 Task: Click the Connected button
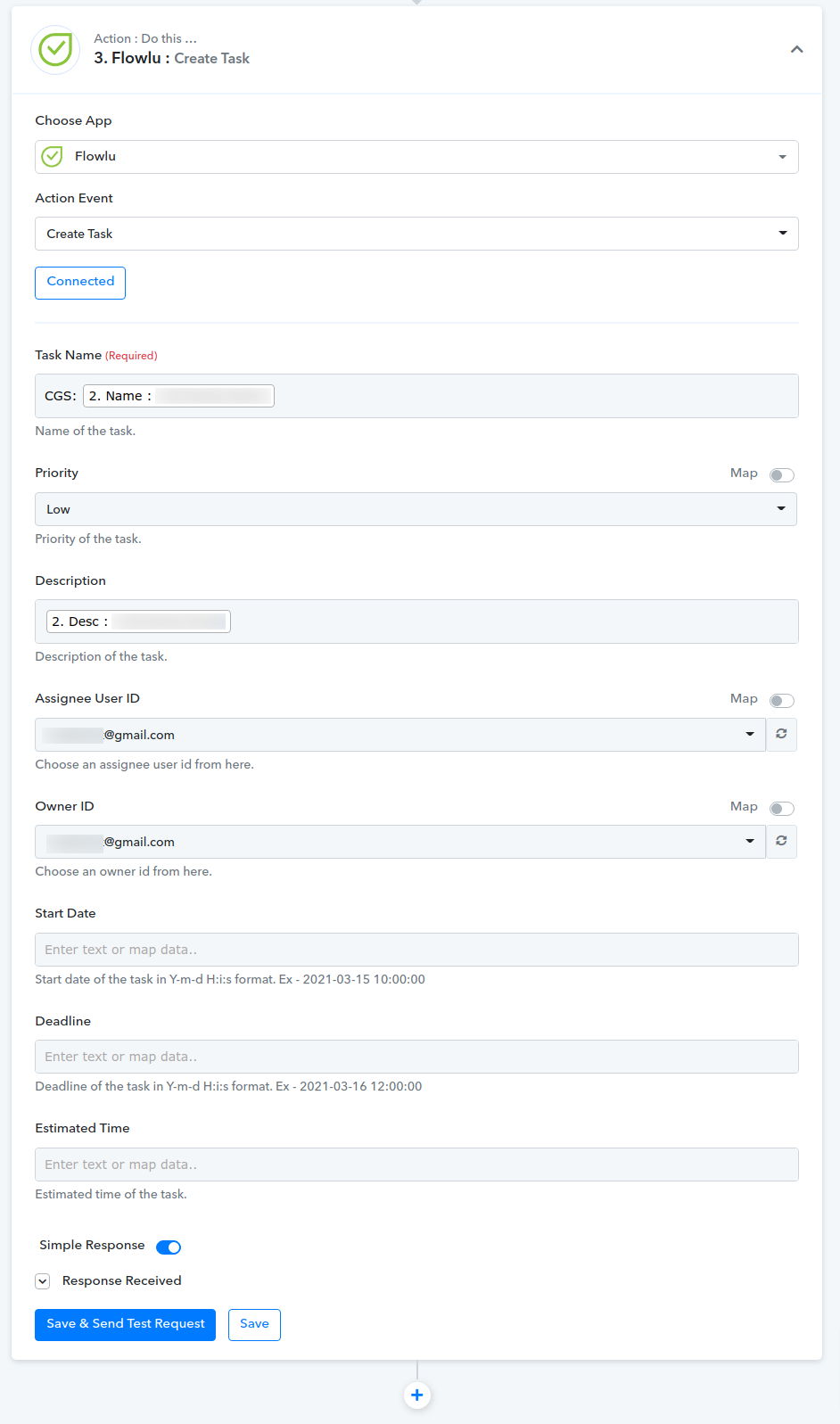pyautogui.click(x=80, y=283)
